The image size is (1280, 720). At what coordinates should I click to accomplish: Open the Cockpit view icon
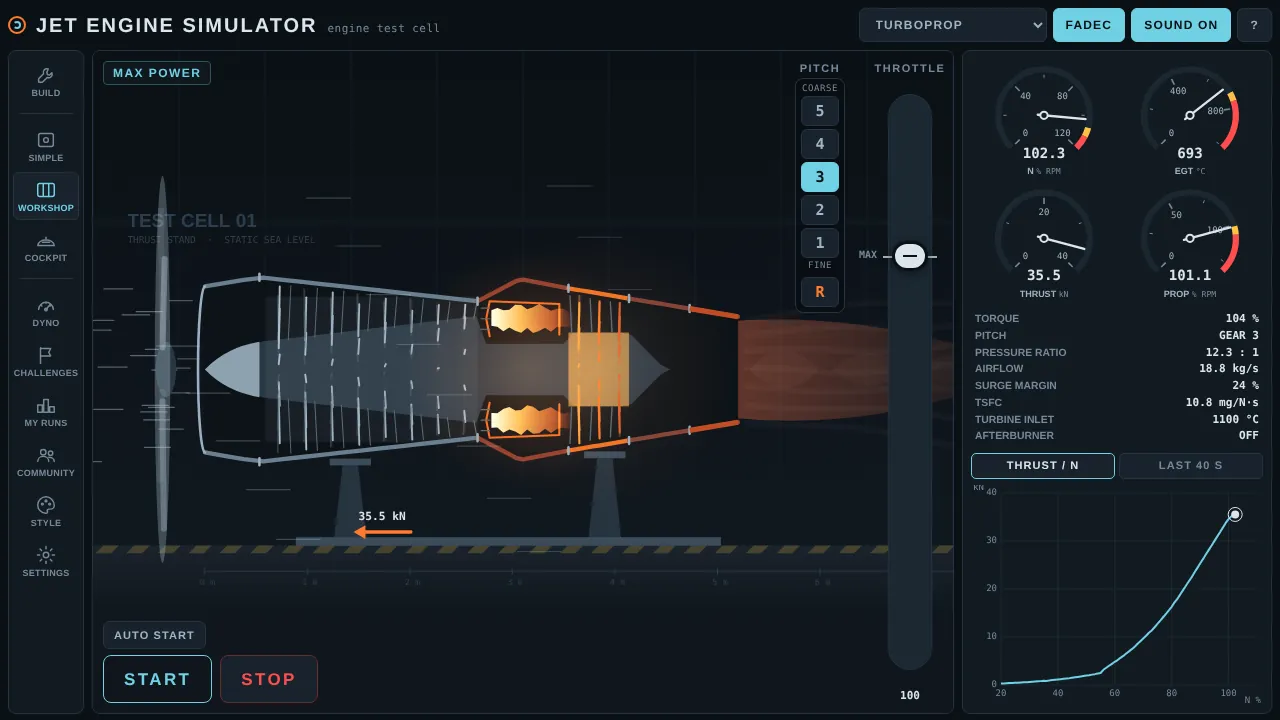tap(45, 240)
